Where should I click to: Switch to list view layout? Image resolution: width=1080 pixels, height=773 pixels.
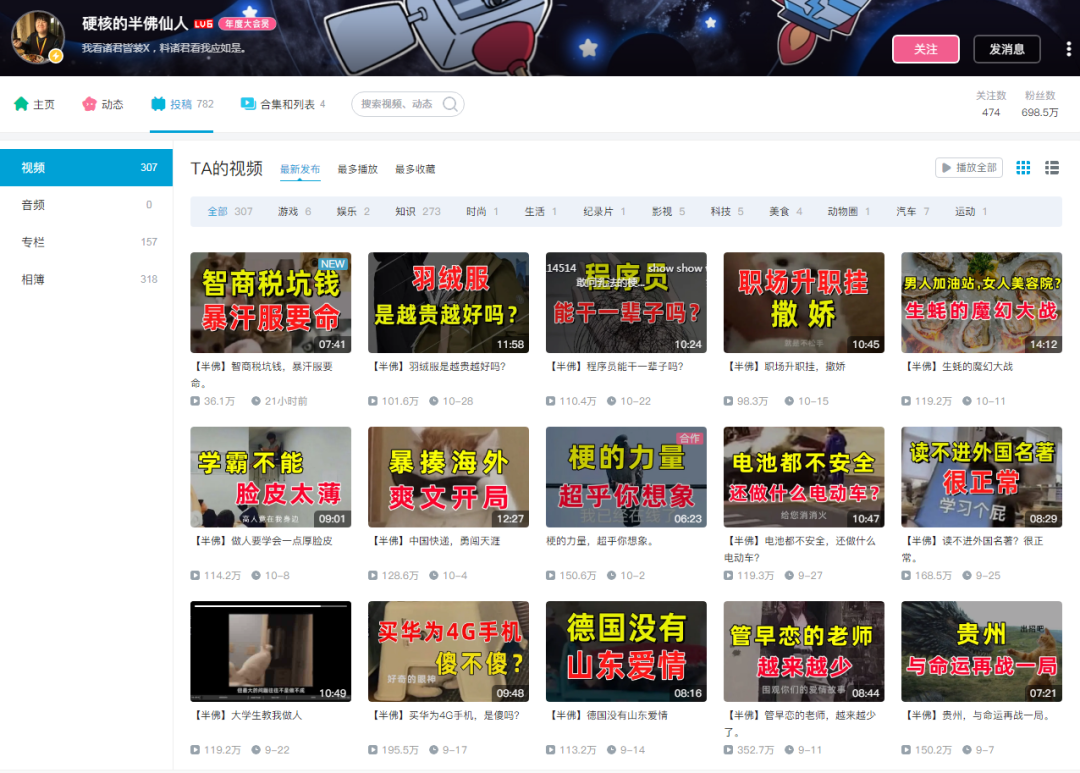pyautogui.click(x=1052, y=167)
